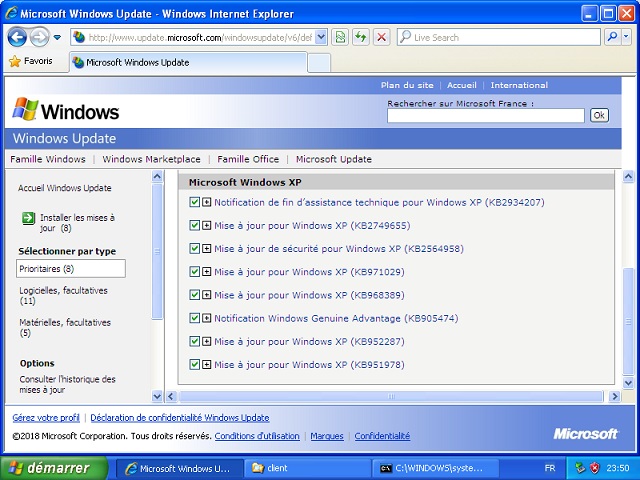Click the Live Search magnifier button

[613, 37]
